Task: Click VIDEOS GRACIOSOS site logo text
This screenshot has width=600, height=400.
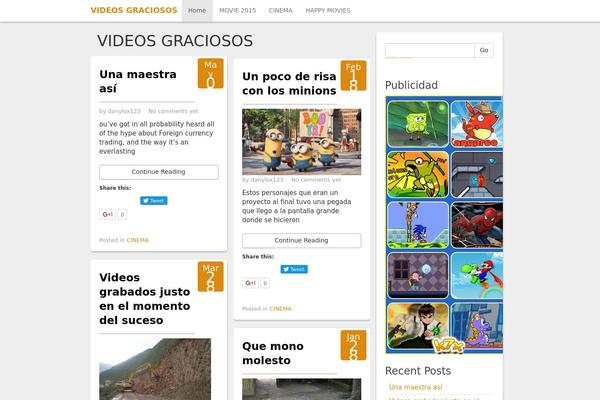Action: click(134, 10)
